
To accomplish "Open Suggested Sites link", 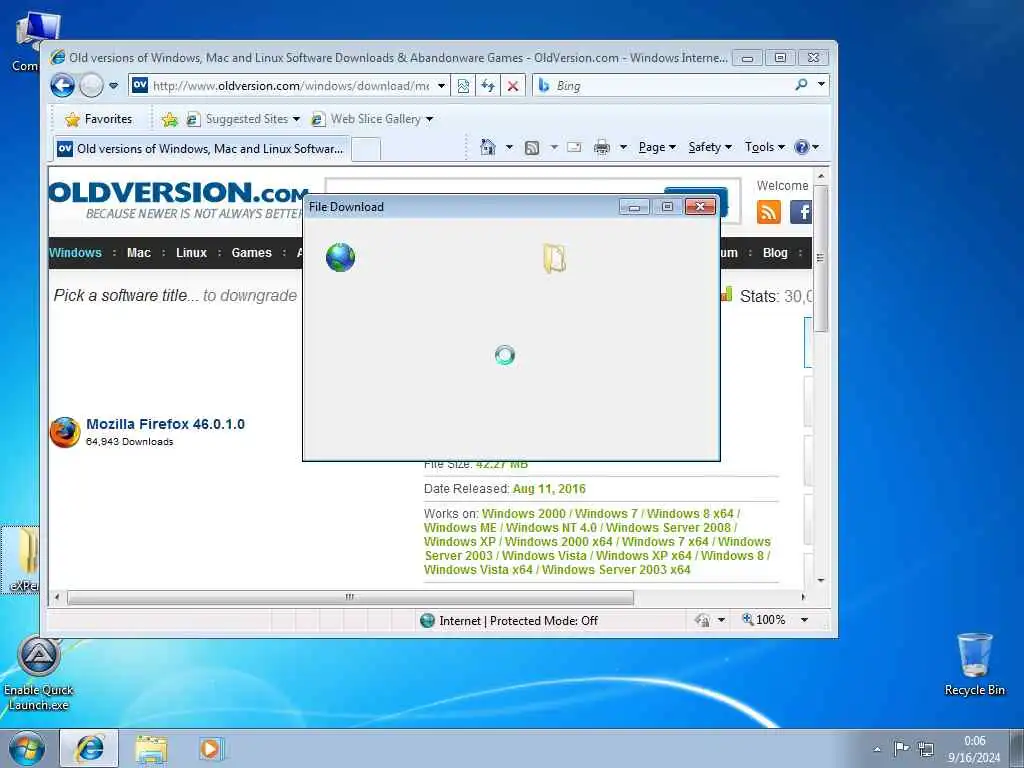I will coord(243,119).
